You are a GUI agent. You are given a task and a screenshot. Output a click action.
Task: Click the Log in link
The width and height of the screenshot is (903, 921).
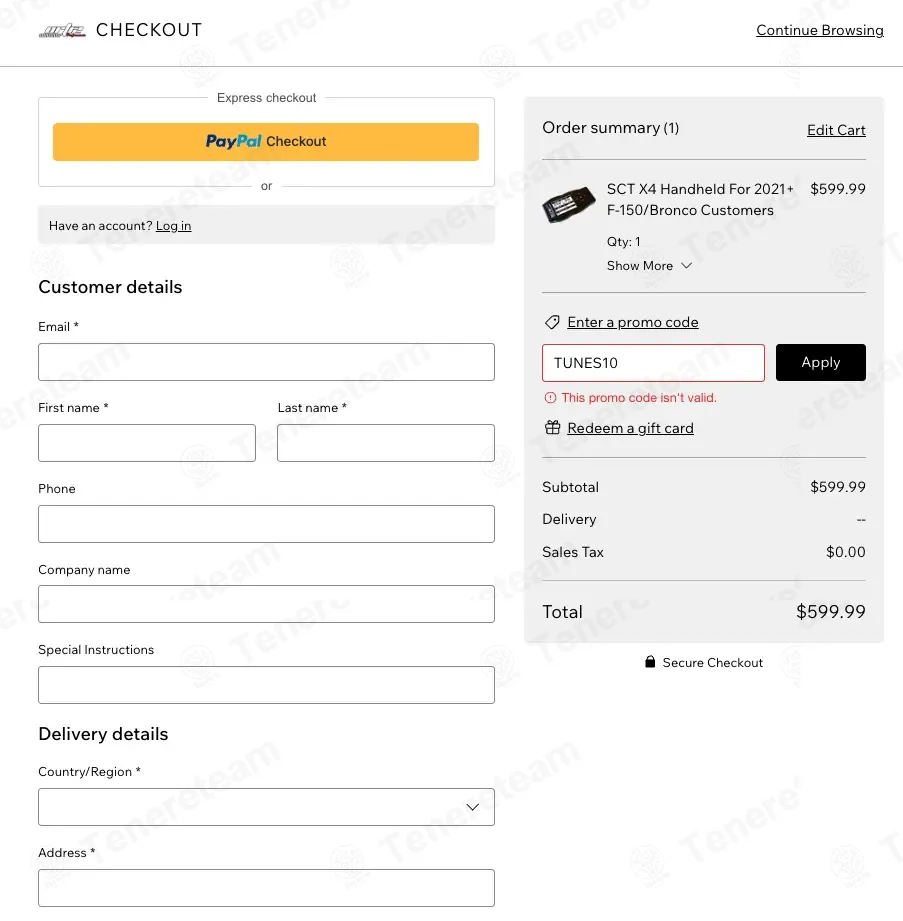(x=173, y=226)
